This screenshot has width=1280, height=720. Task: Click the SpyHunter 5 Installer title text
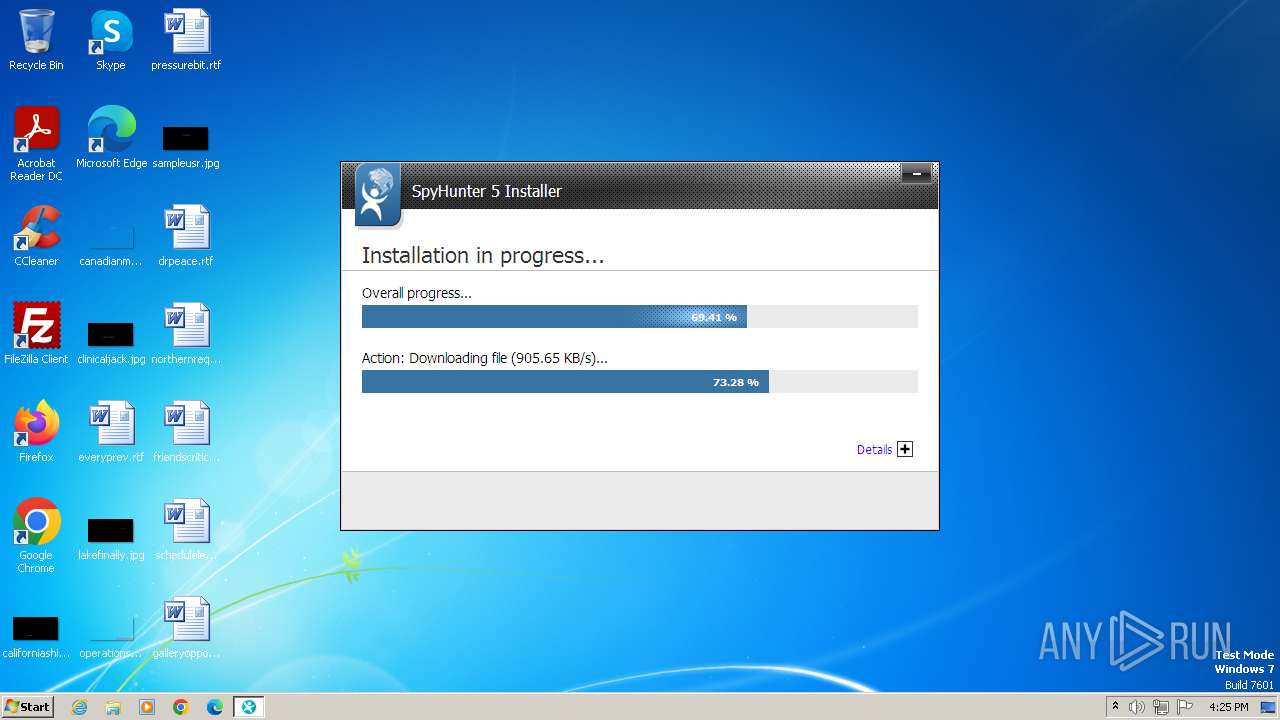pyautogui.click(x=487, y=191)
